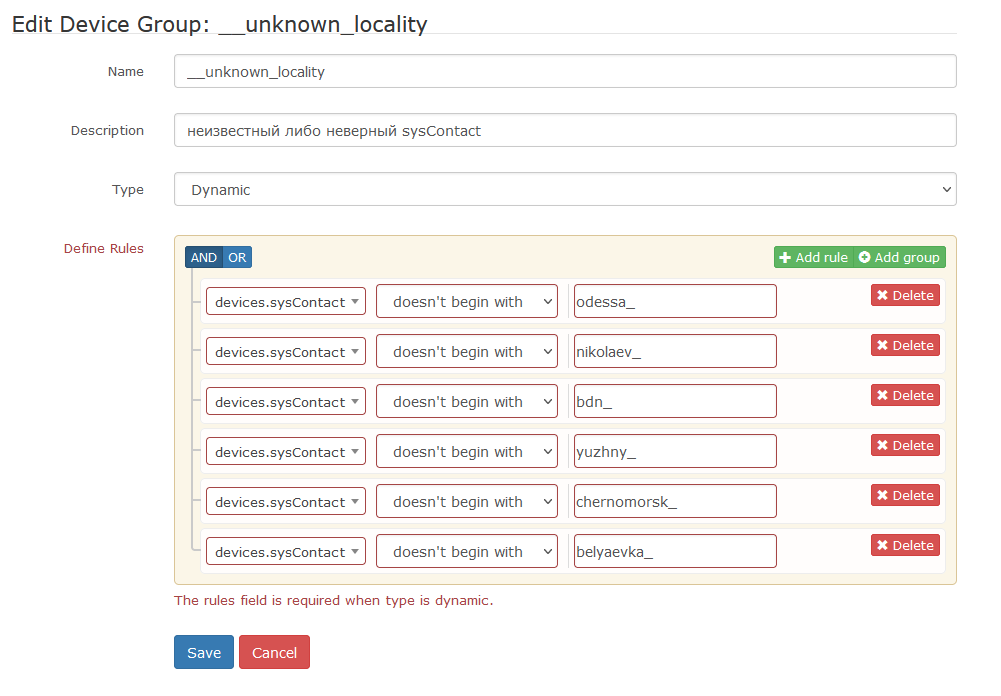Open the Type dropdown showing Dynamic

click(x=564, y=189)
